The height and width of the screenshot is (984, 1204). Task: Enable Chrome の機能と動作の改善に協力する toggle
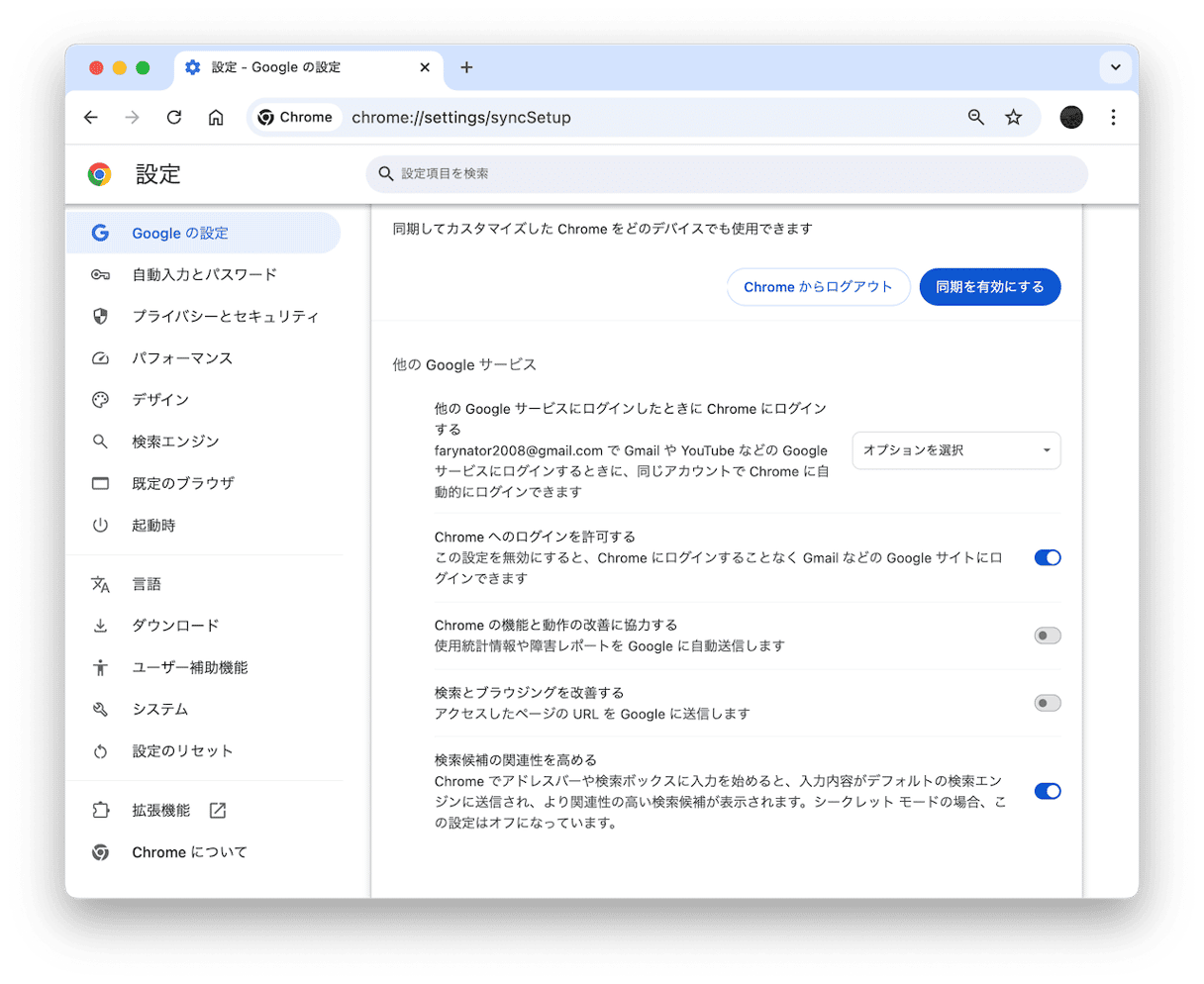coord(1047,636)
